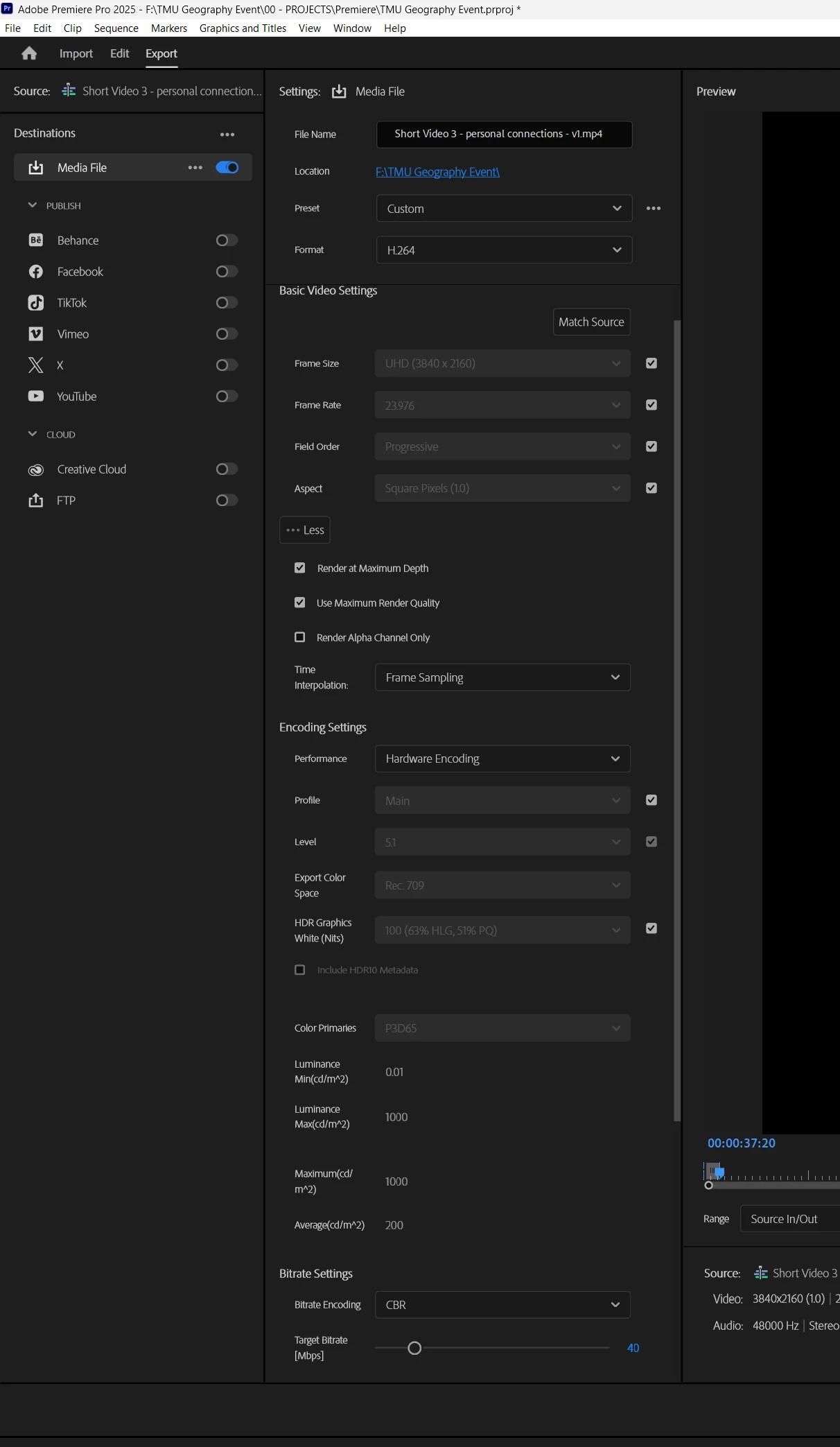The height and width of the screenshot is (1447, 840).
Task: Toggle Media File destination switch off
Action: point(227,167)
